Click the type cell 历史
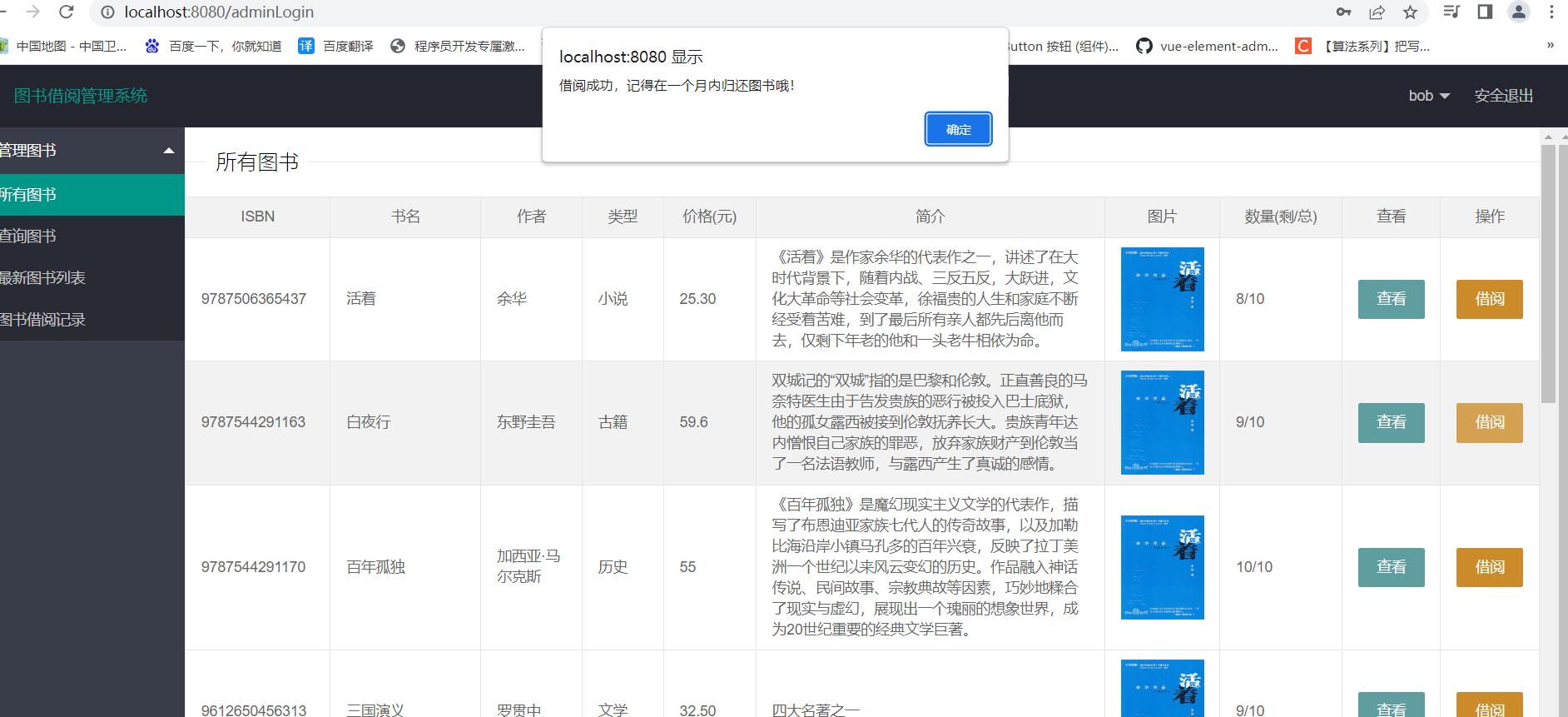The height and width of the screenshot is (717, 1568). pos(613,567)
